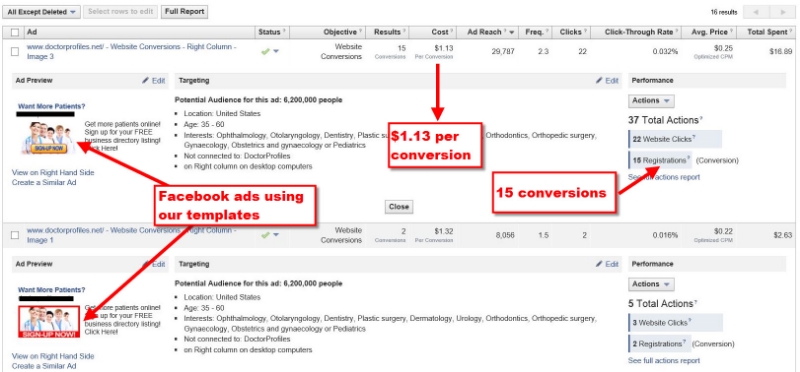Open Want More Patients? headline in second ad preview
Screen dimensions: 800x372
pos(52,290)
